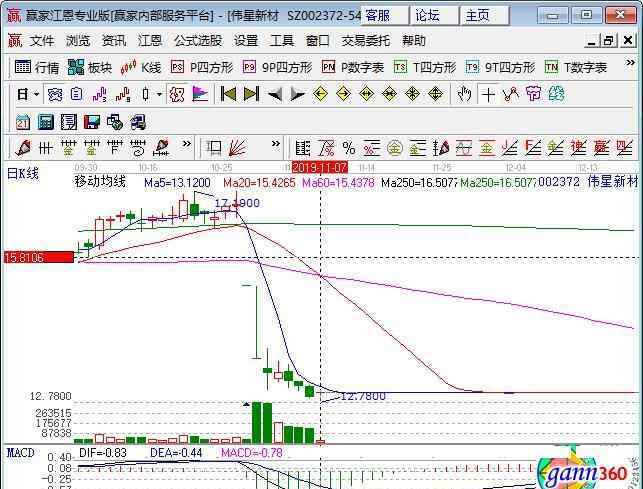Open the T数字表 tool
The image size is (643, 489).
point(575,67)
